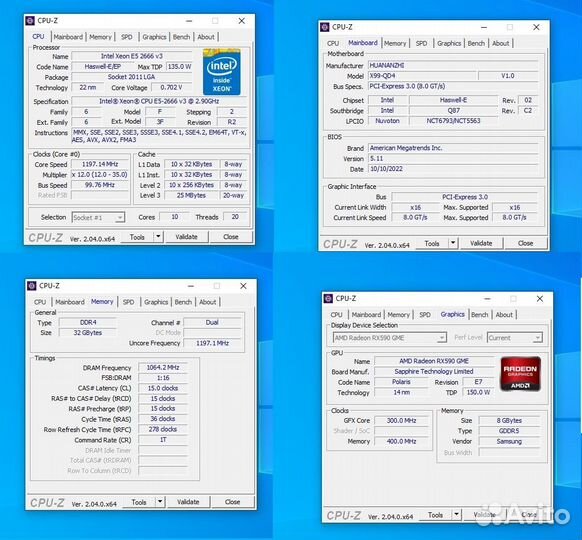This screenshot has width=582, height=540.
Task: Click the NCT6793/NCT5563 LPCIO value
Action: point(453,121)
